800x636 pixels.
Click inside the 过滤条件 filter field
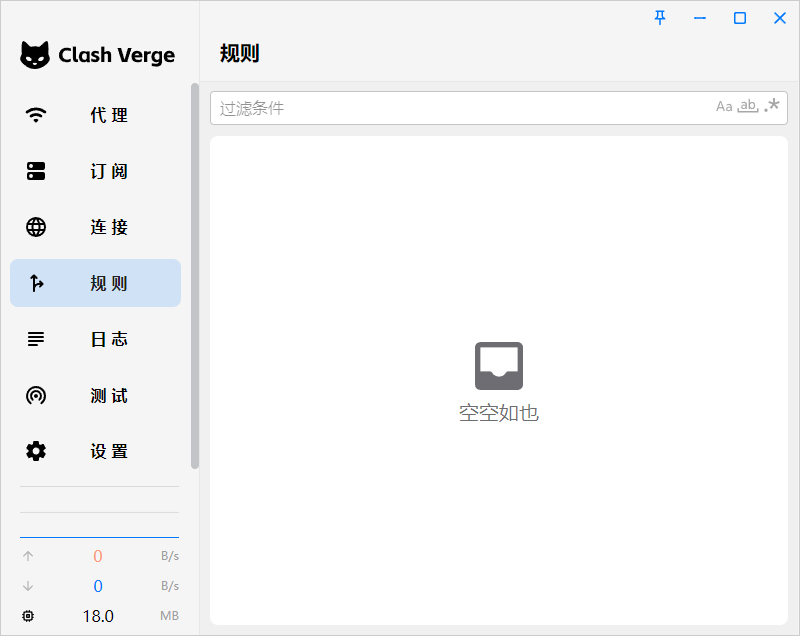click(400, 106)
